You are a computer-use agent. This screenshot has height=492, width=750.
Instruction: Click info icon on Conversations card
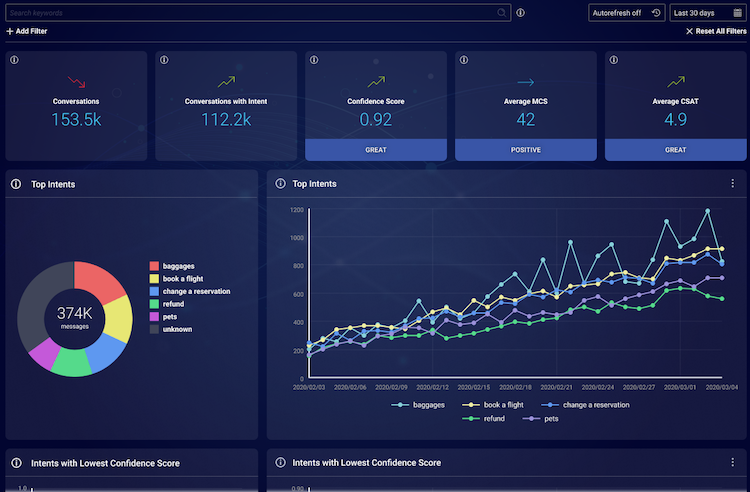point(14,60)
